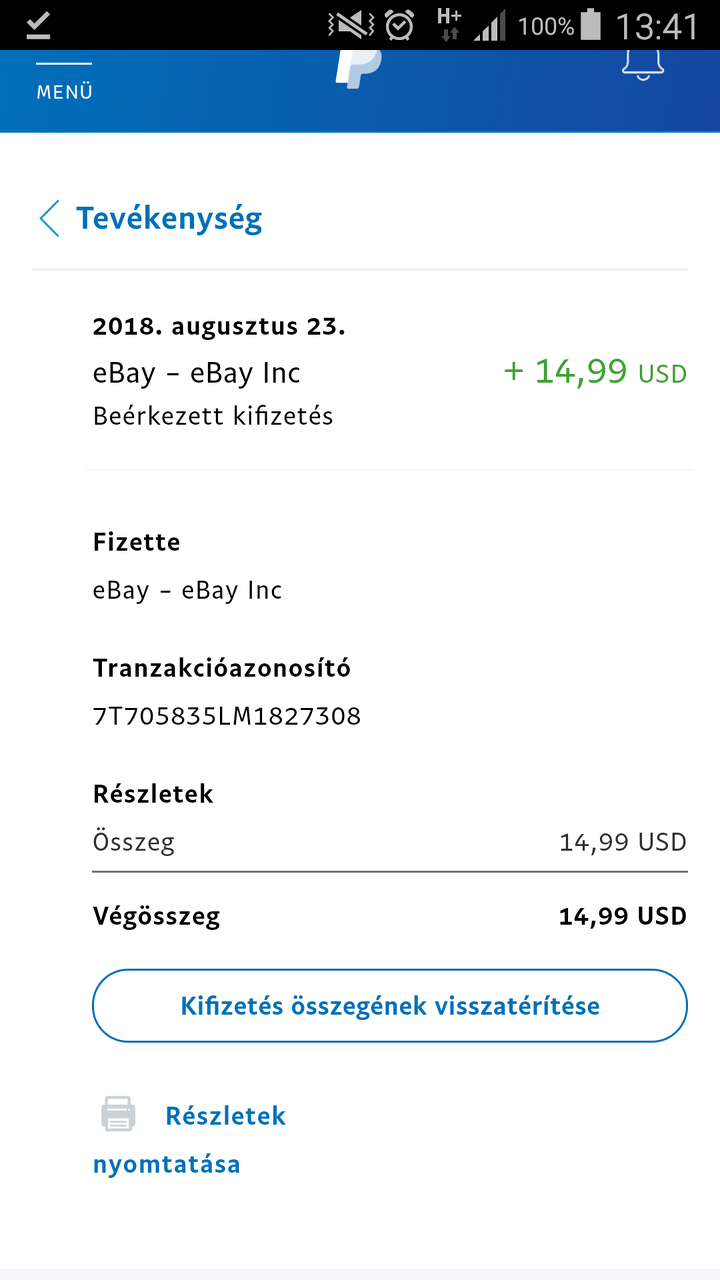
Task: Tap the PayPal logo in header
Action: point(358,68)
